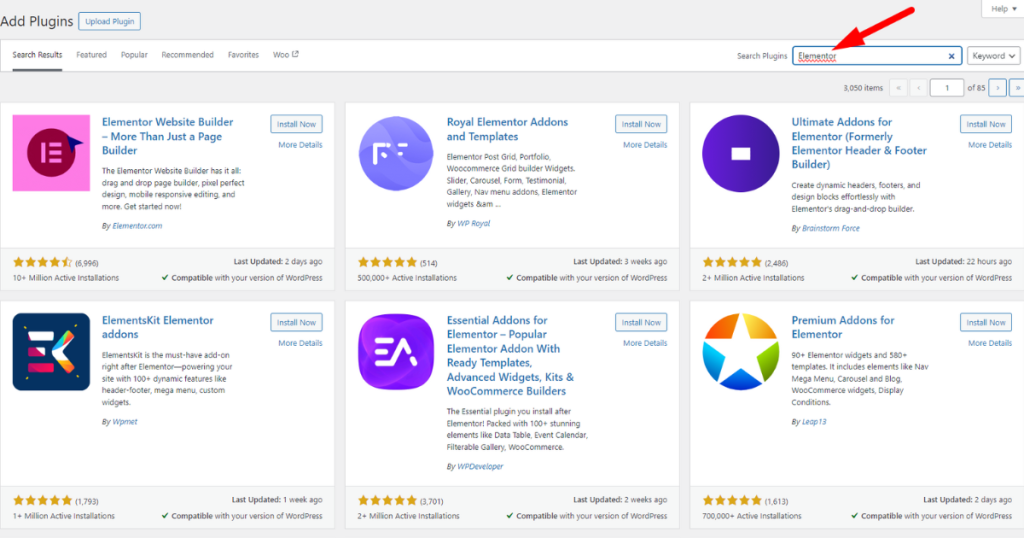1024x538 pixels.
Task: Click the "10+ Million Active Installations" text
Action: 66,278
